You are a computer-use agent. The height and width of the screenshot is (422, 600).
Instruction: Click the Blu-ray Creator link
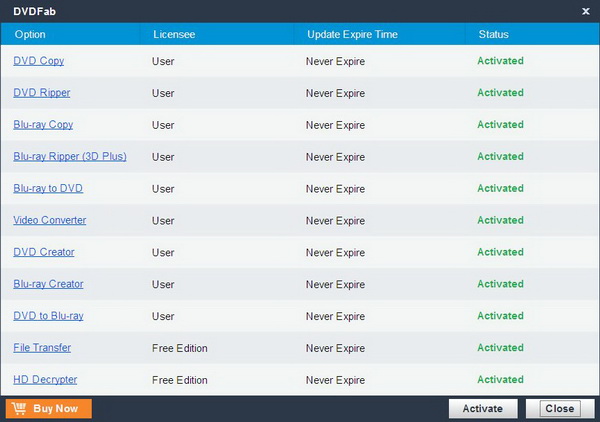pos(48,284)
